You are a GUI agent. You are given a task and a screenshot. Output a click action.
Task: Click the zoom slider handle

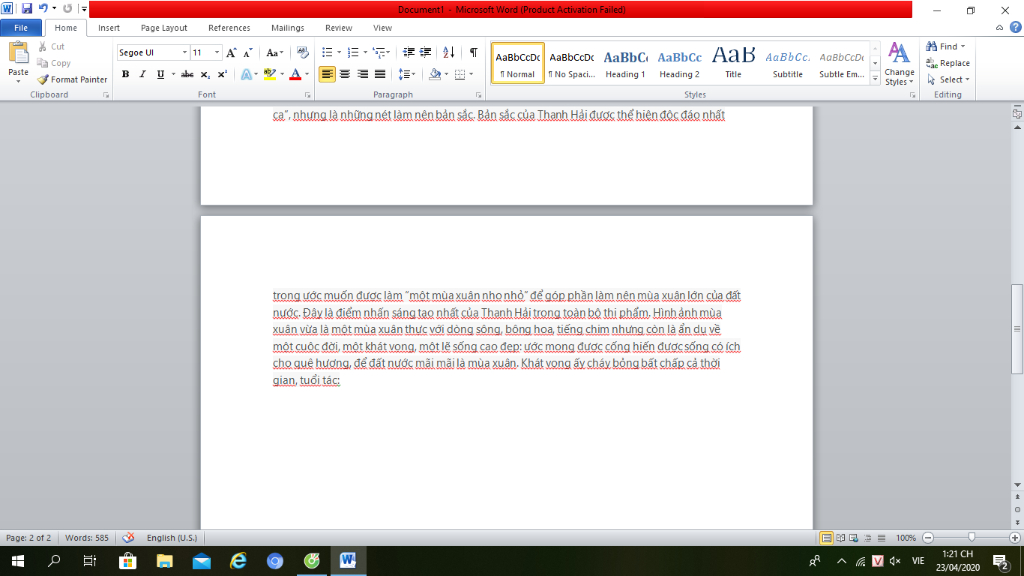972,537
